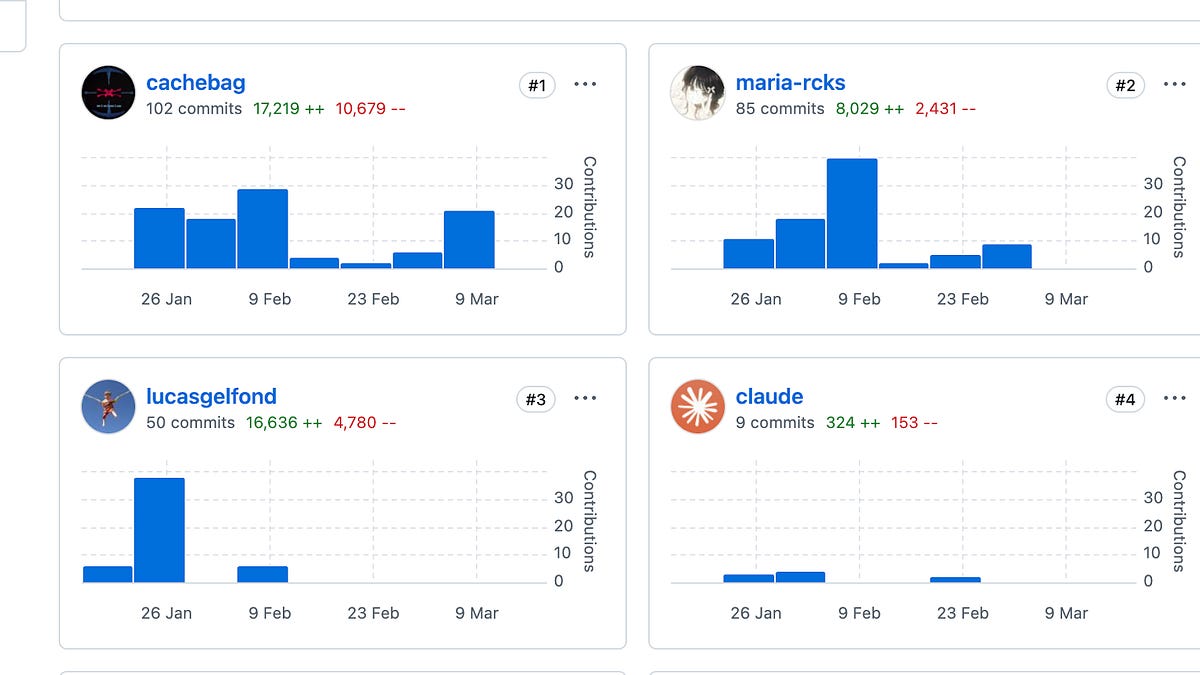Click the #2 rank badge on maria-rcks's card
The width and height of the screenshot is (1200, 675).
tap(1126, 86)
